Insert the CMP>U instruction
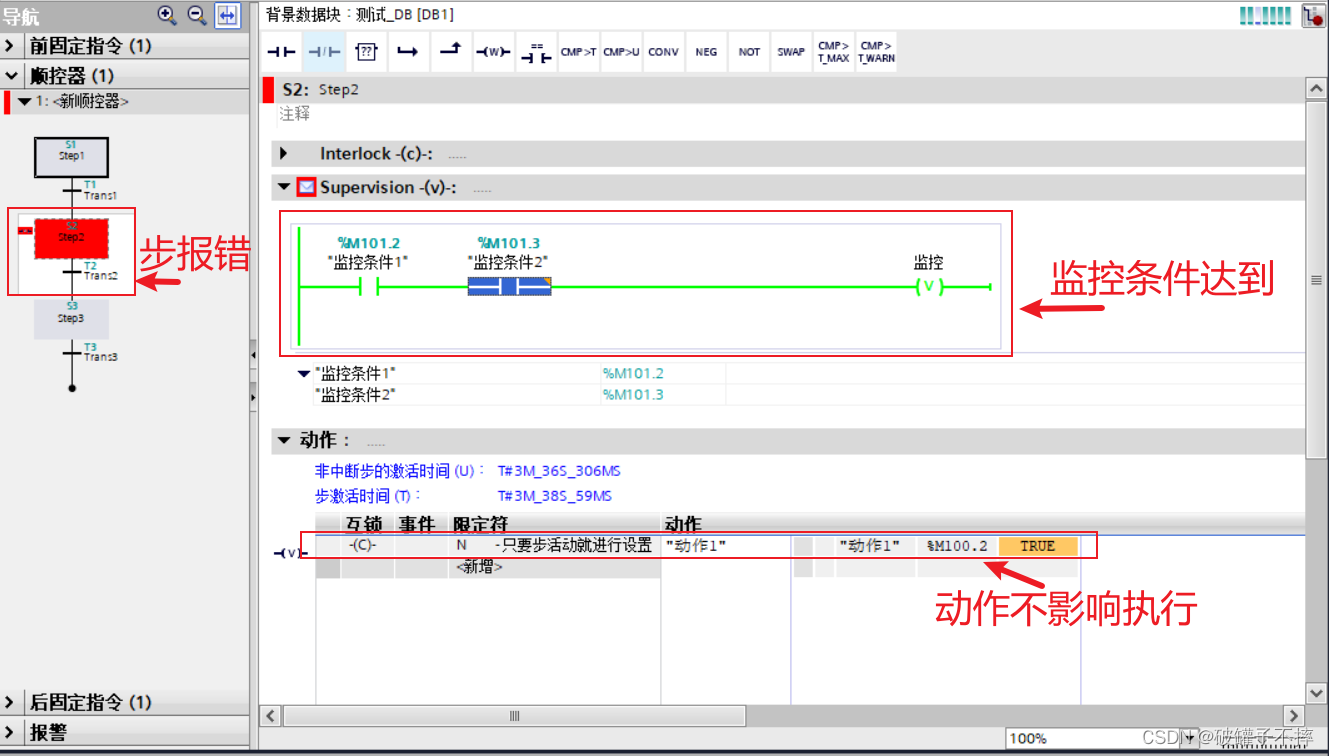1329x756 pixels. click(x=621, y=52)
